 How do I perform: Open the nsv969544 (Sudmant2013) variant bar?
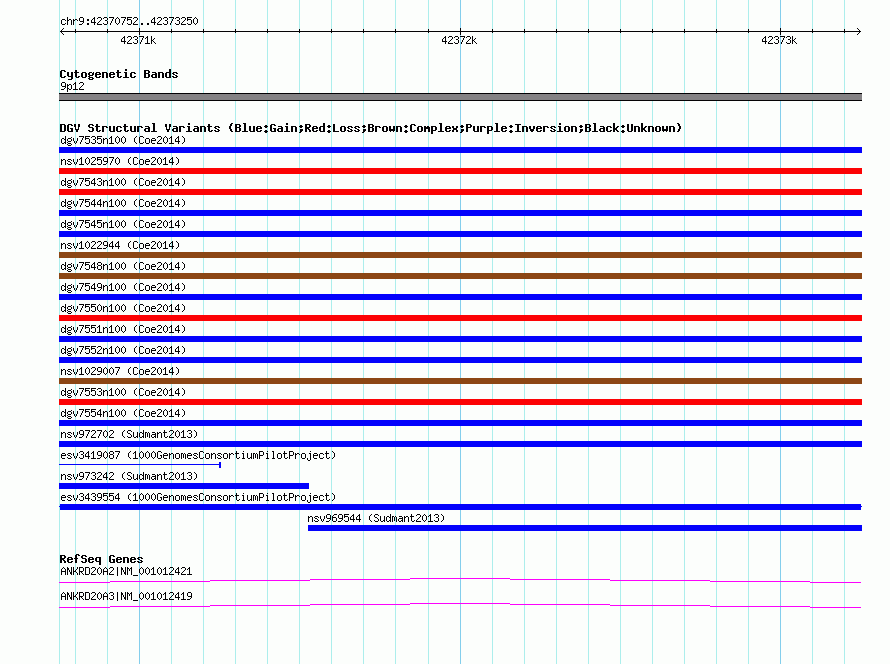pyautogui.click(x=585, y=528)
